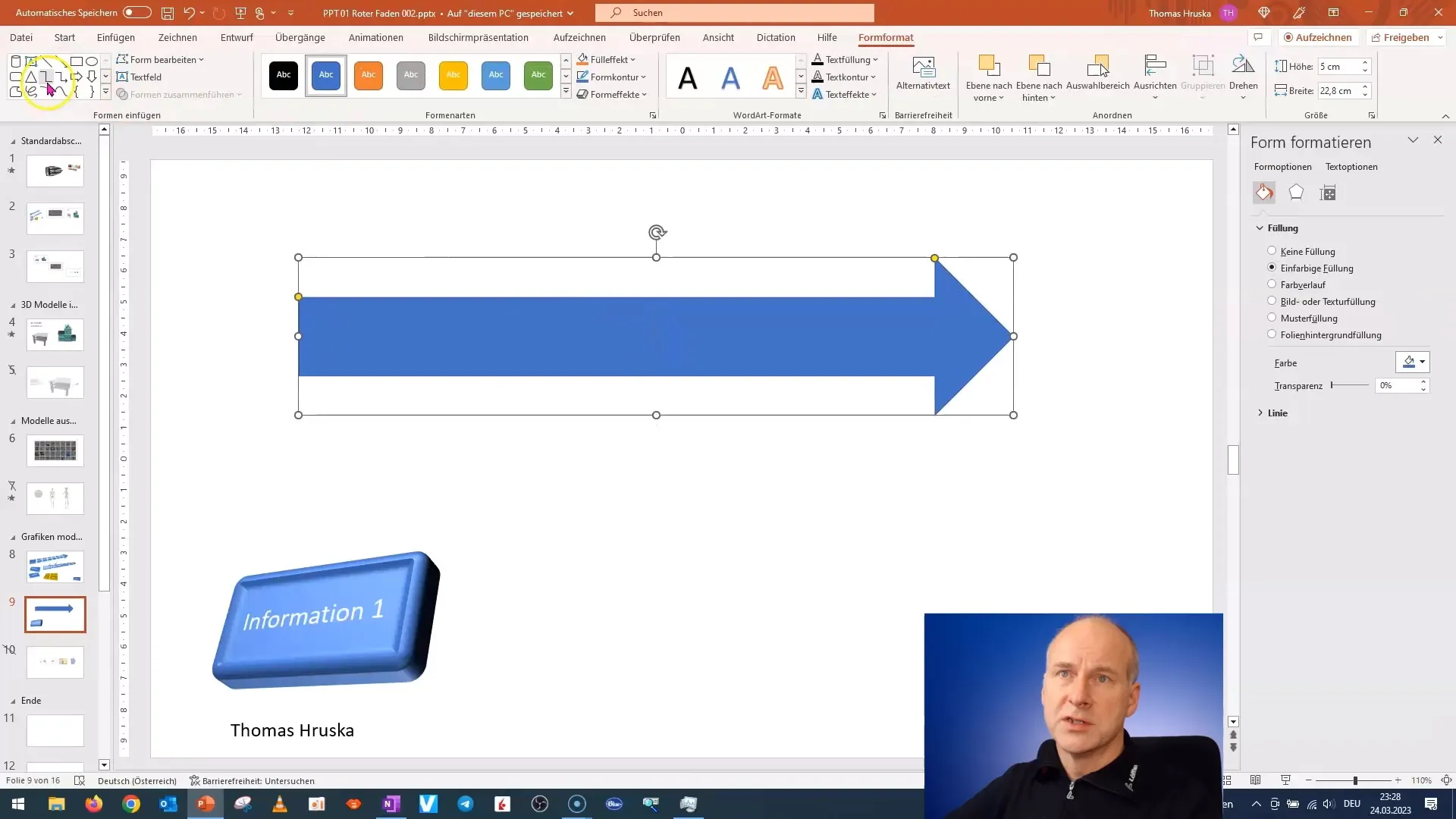The height and width of the screenshot is (819, 1456).
Task: Expand the Linie section in Format panel
Action: [1278, 412]
